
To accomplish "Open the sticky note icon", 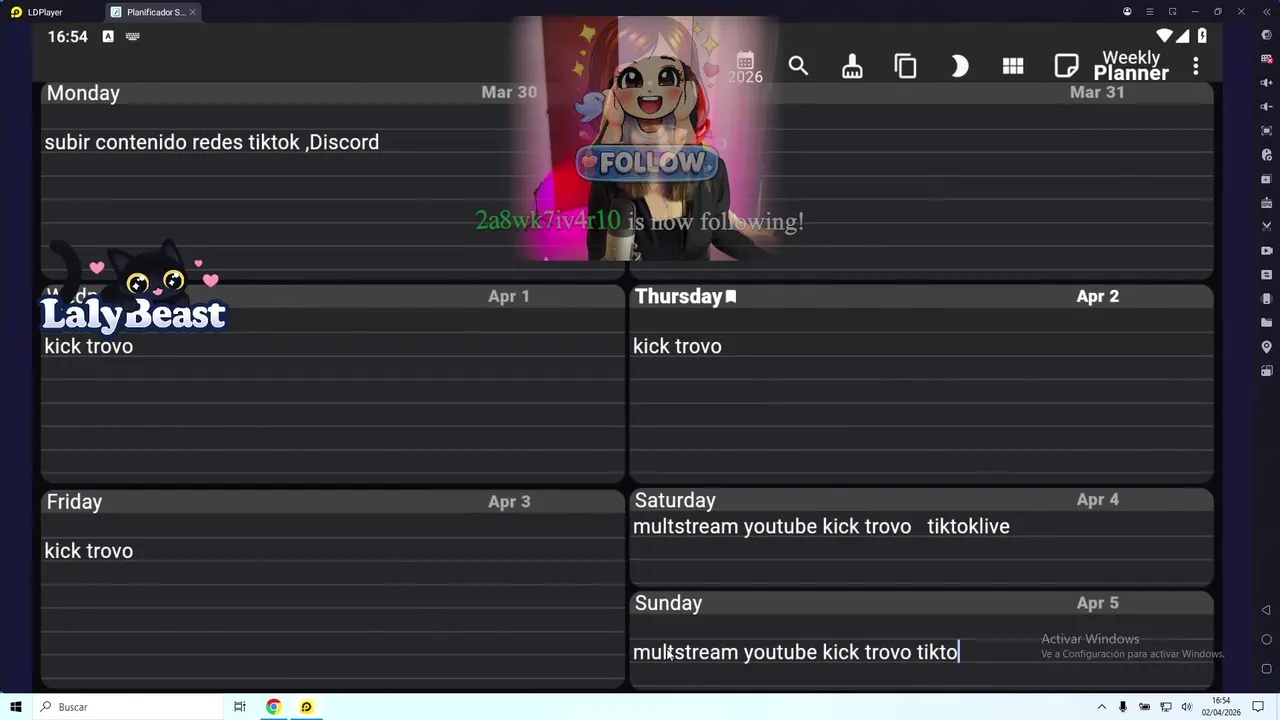I will 1066,66.
